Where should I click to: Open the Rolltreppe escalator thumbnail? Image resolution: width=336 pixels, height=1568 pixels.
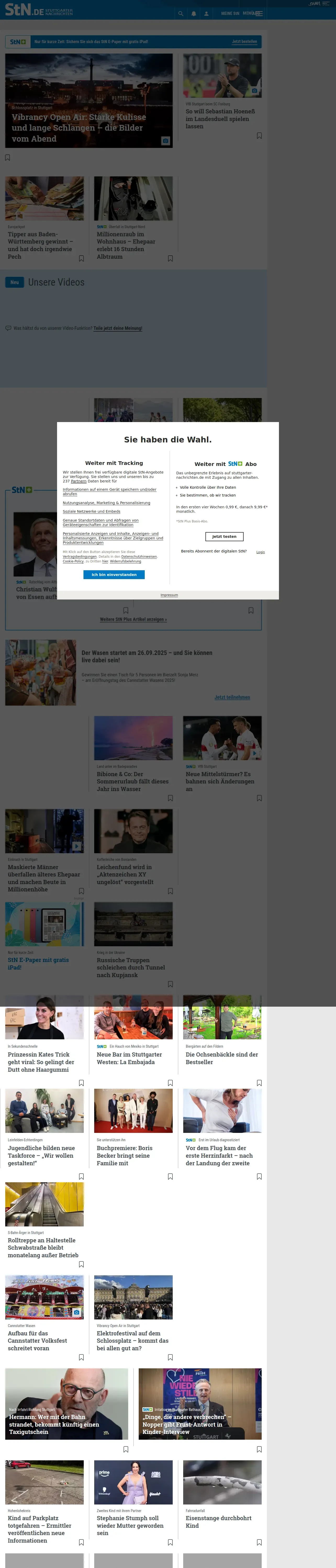pos(44,1204)
